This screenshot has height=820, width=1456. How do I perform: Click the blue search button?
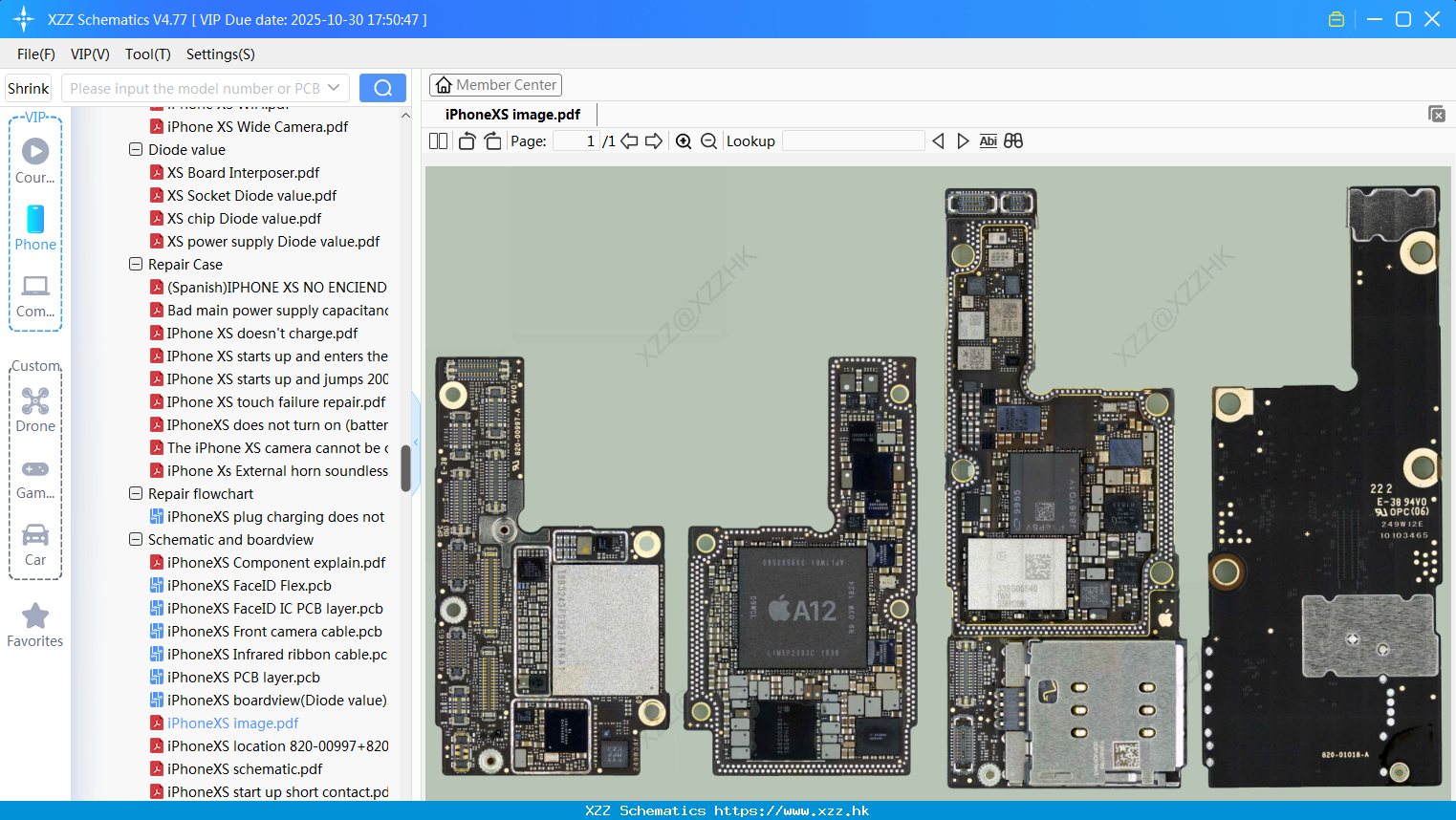click(x=382, y=88)
